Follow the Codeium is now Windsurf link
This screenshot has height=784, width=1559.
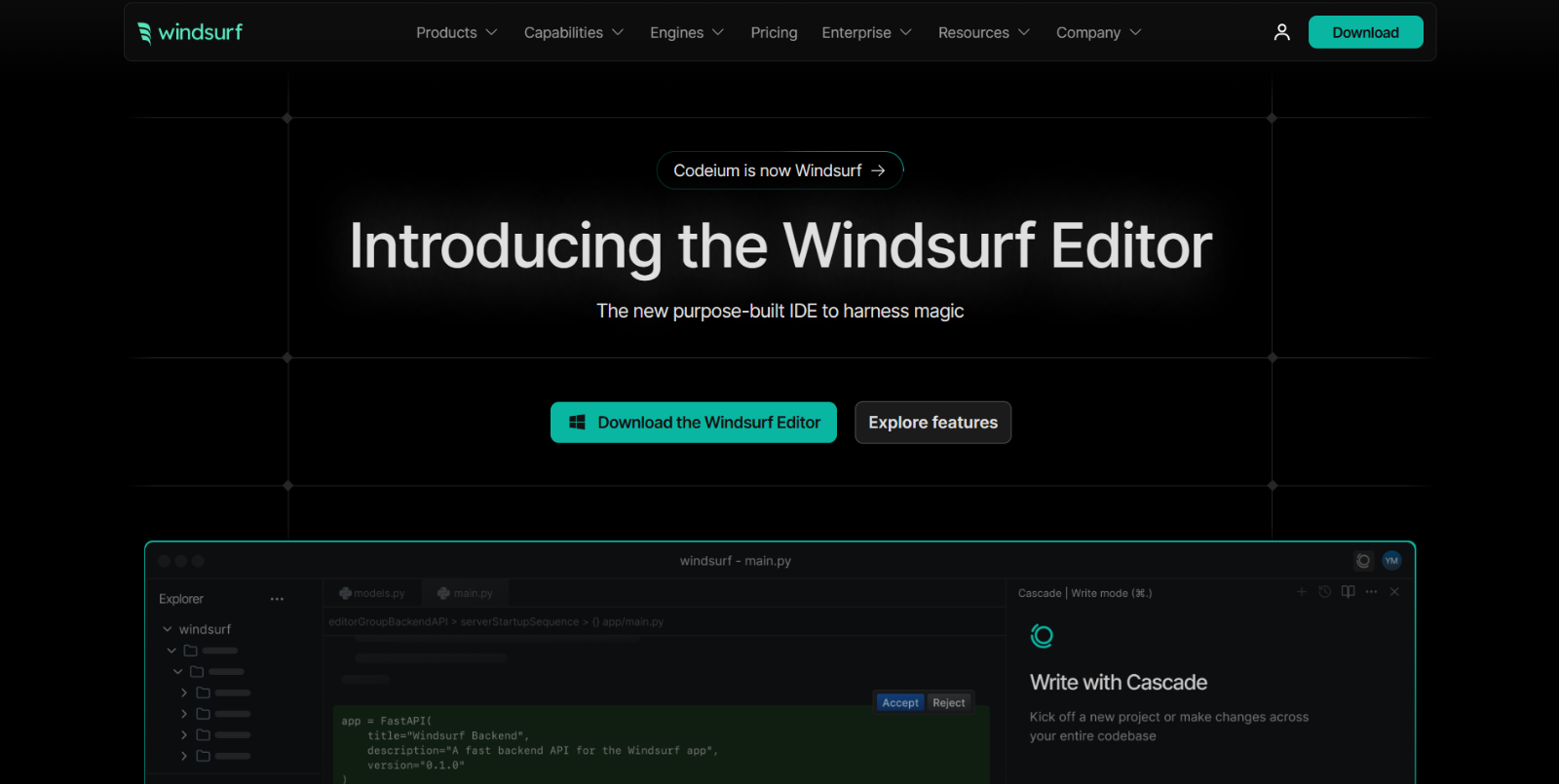779,170
